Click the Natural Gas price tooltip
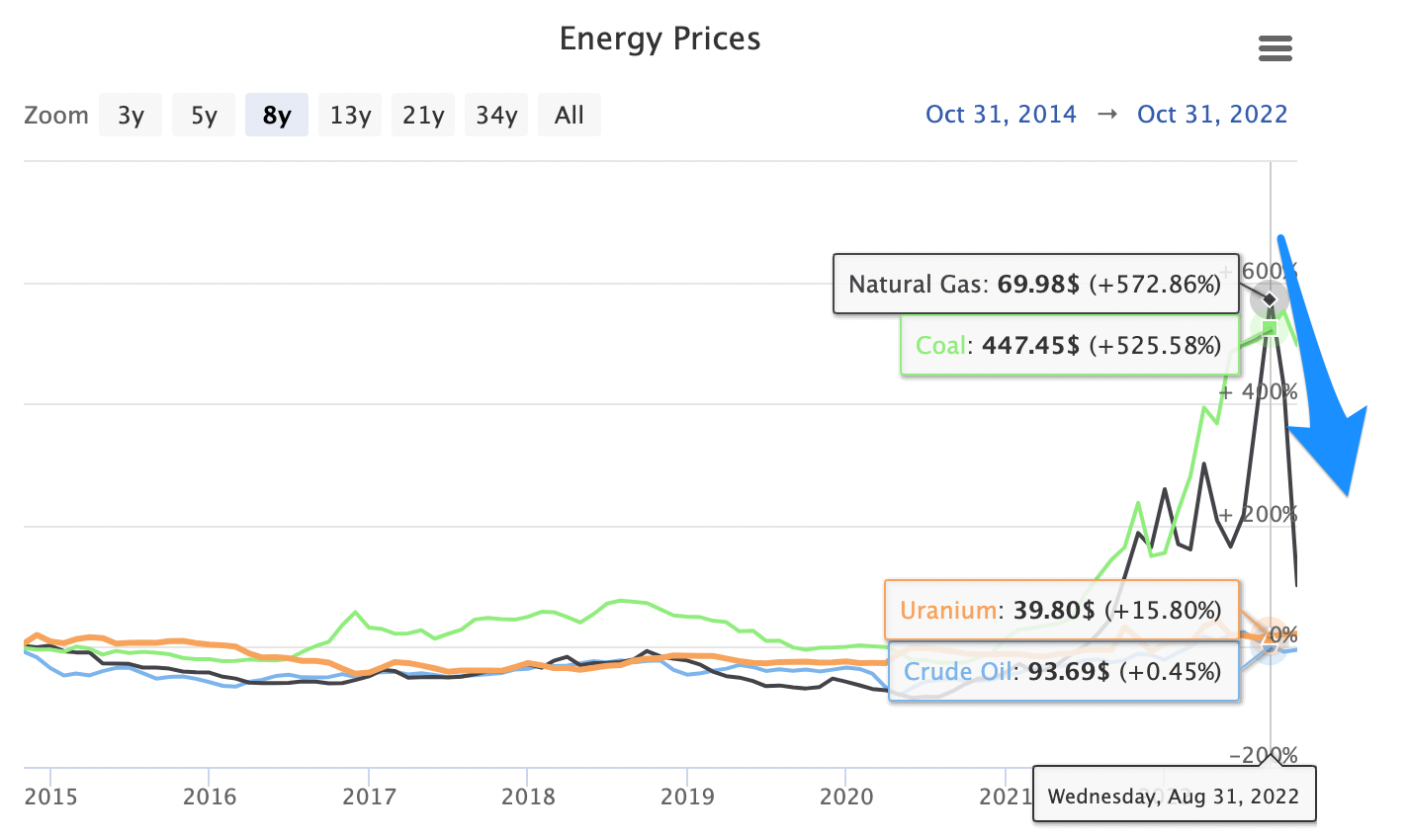Viewport: 1408px width, 840px height. click(1035, 285)
